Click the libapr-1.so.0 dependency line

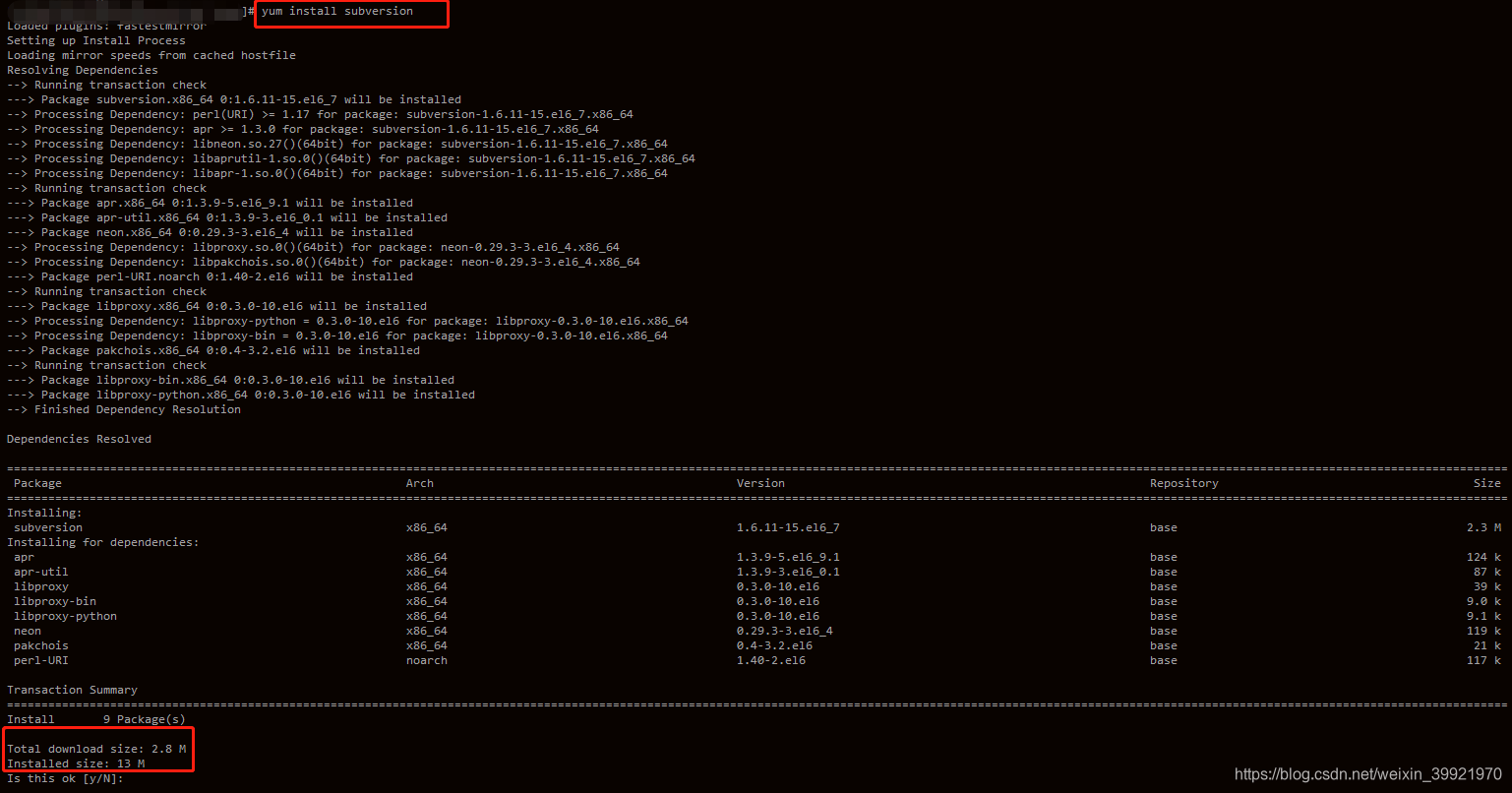337,173
